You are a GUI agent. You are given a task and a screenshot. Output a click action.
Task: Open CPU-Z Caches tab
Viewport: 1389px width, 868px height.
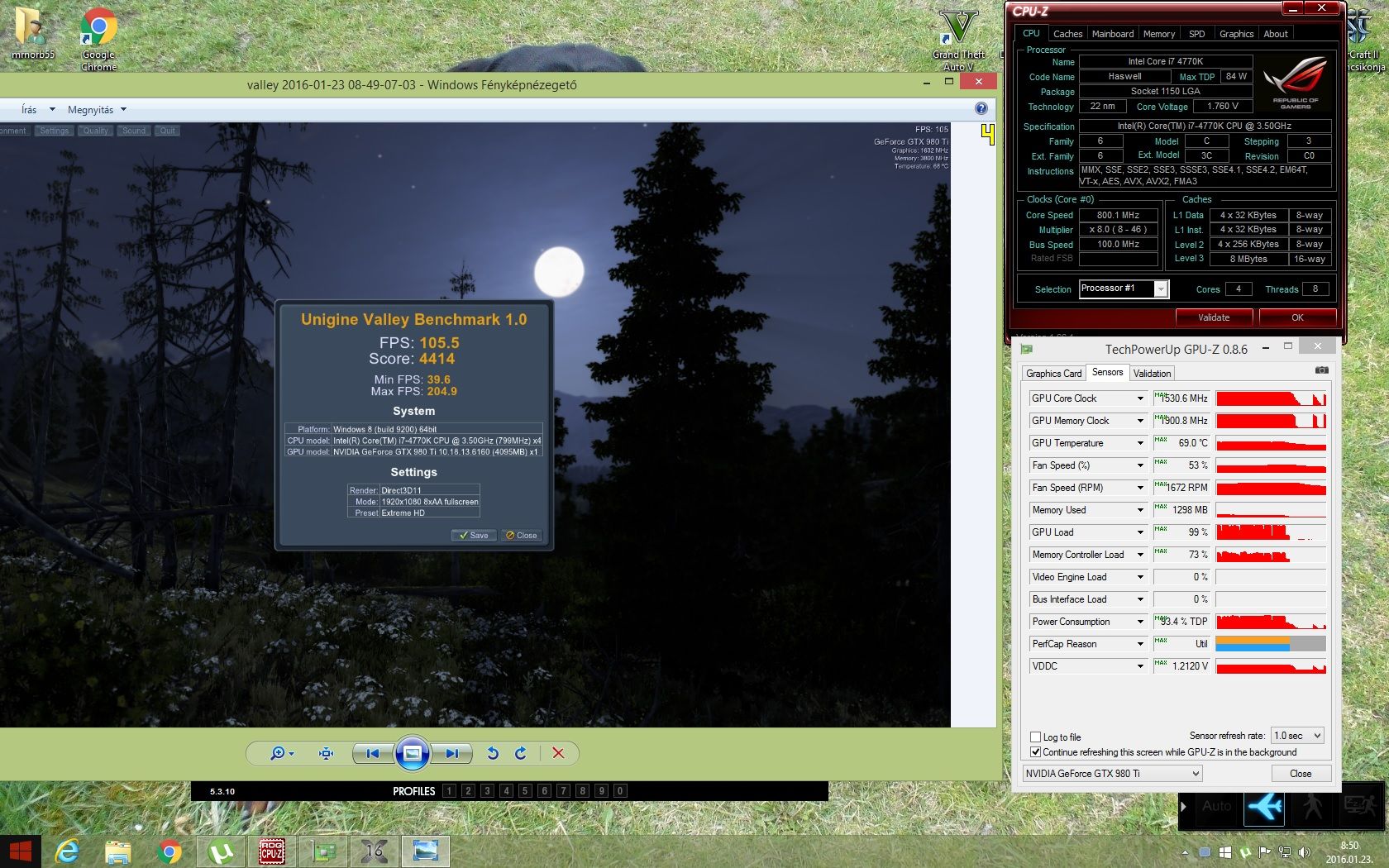tap(1067, 34)
